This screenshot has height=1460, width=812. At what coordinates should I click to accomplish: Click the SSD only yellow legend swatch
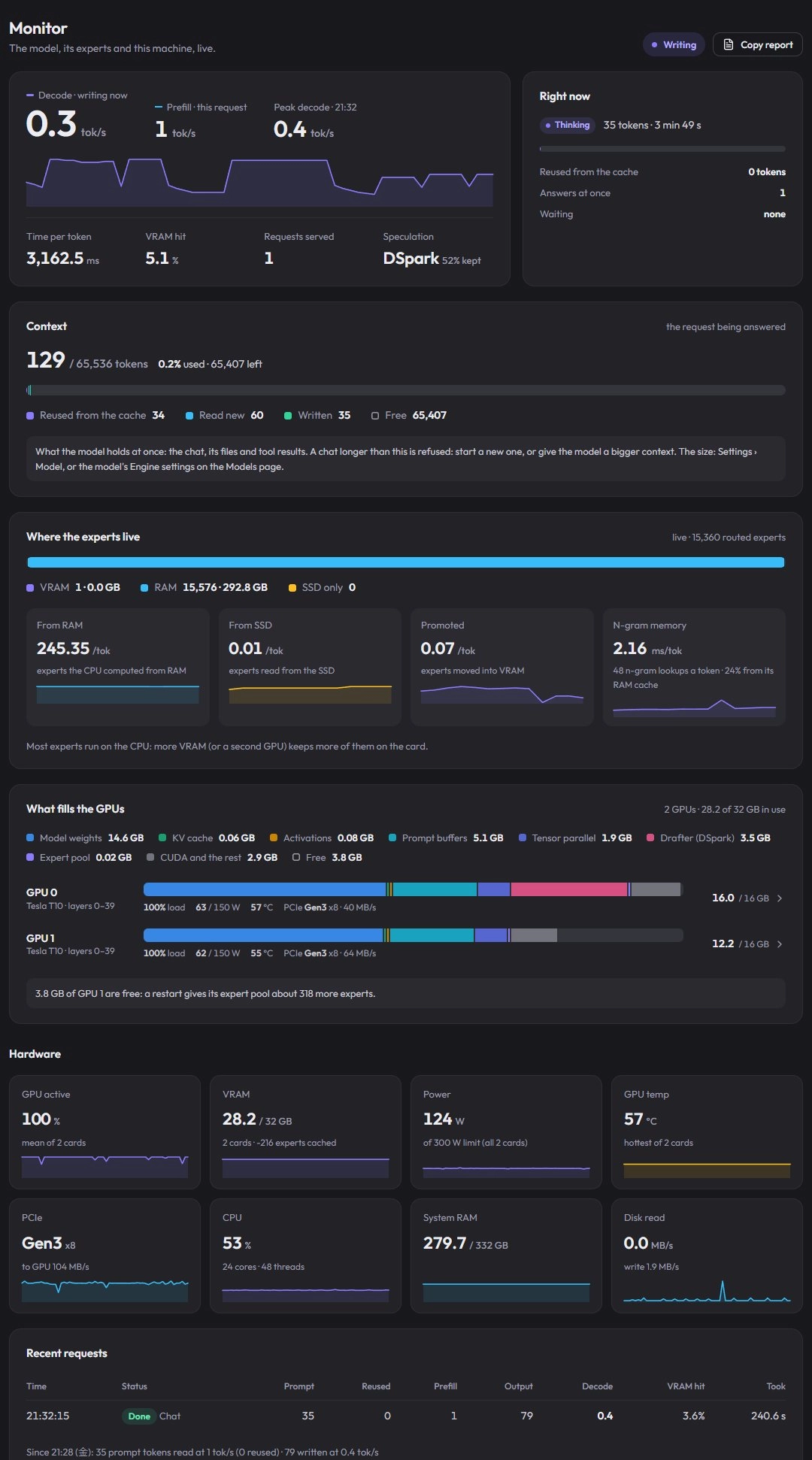(292, 588)
